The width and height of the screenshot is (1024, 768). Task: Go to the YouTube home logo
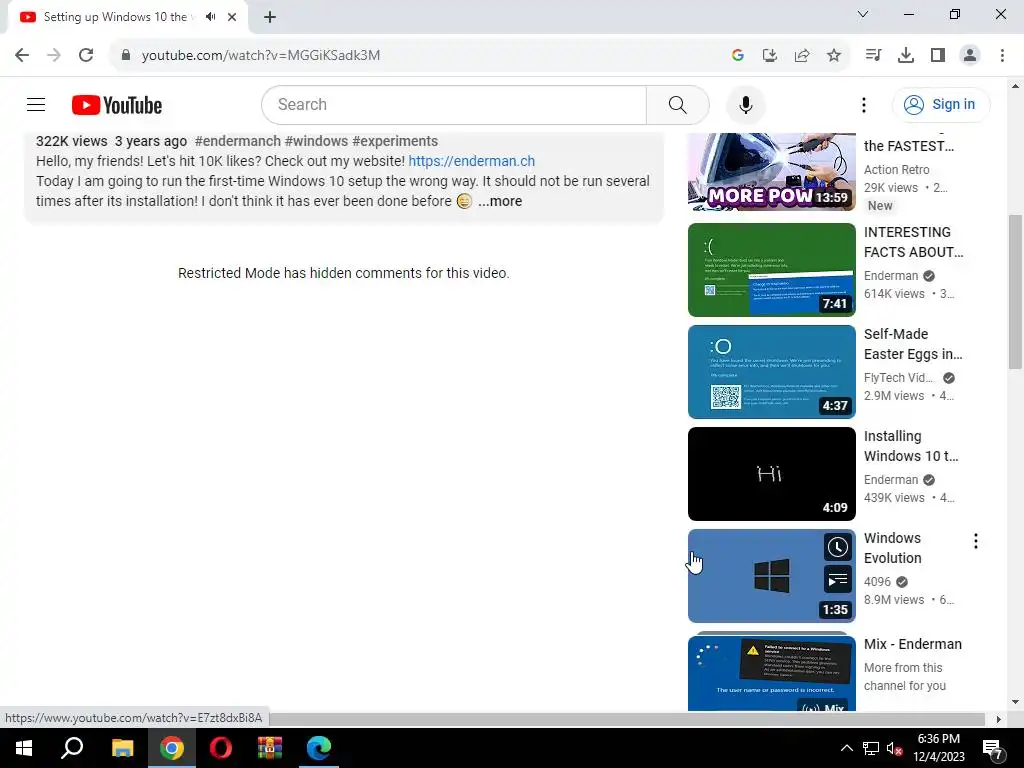point(117,105)
